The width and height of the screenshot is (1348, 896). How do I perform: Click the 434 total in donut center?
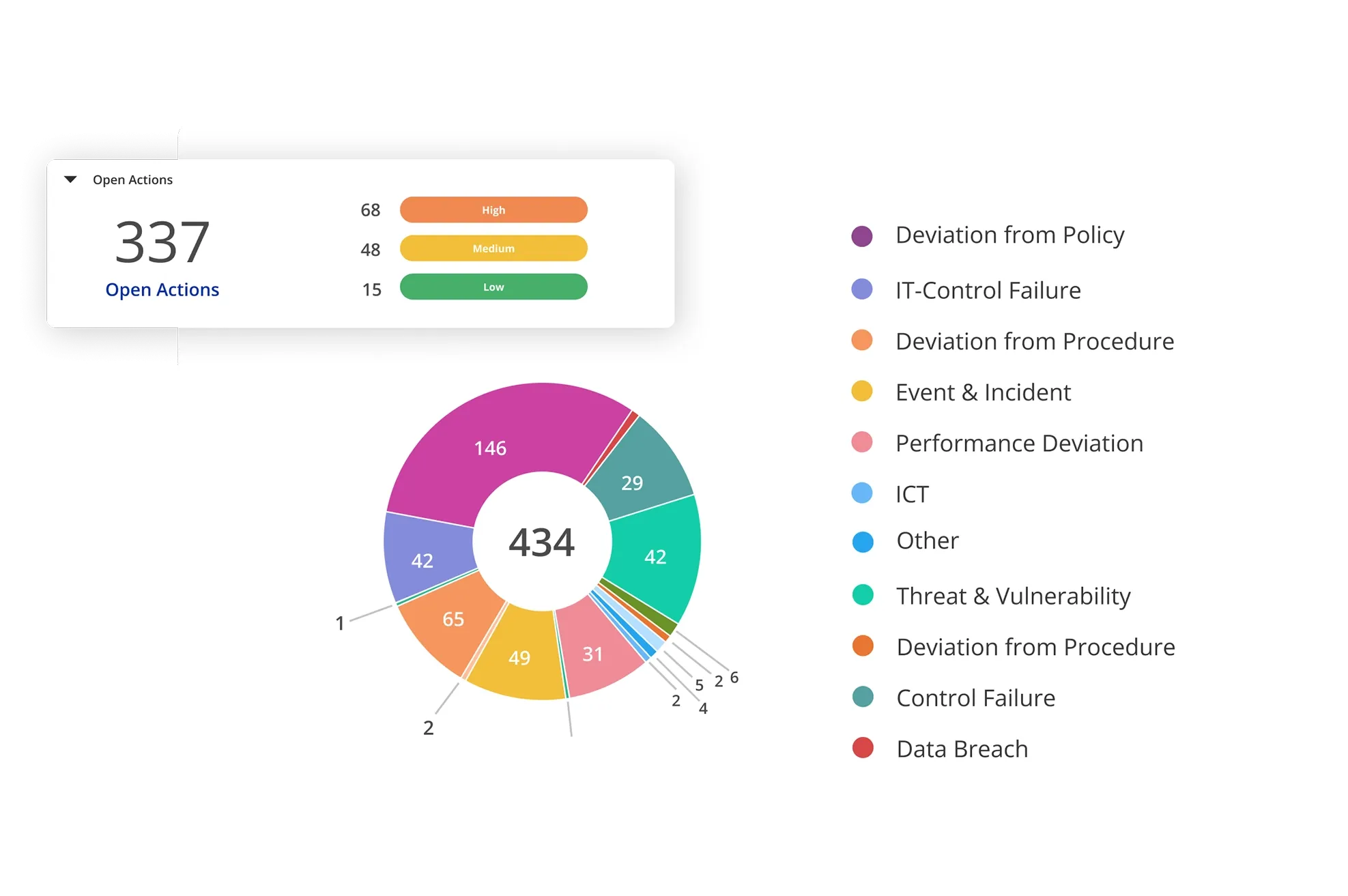pos(542,543)
